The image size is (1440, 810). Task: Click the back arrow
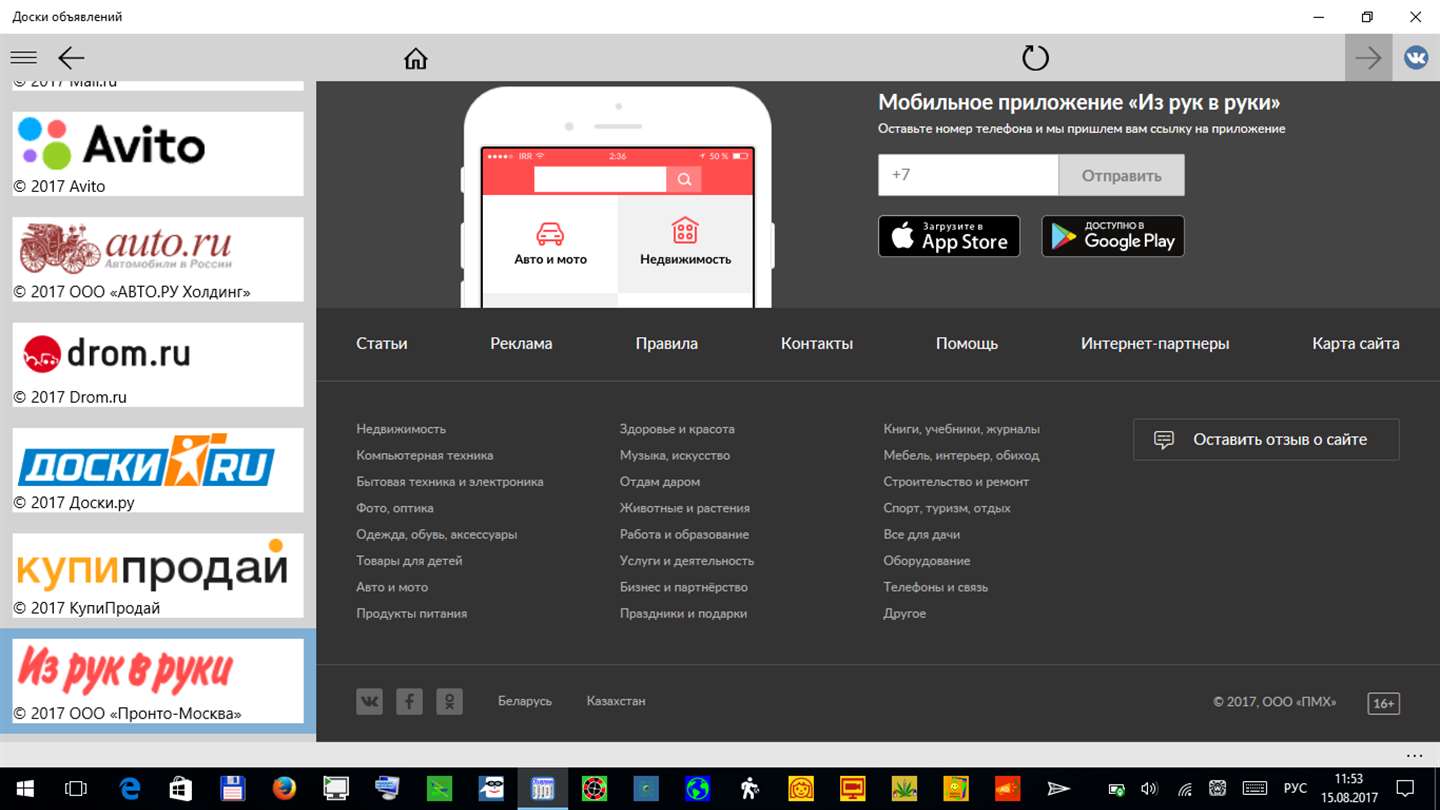(71, 58)
